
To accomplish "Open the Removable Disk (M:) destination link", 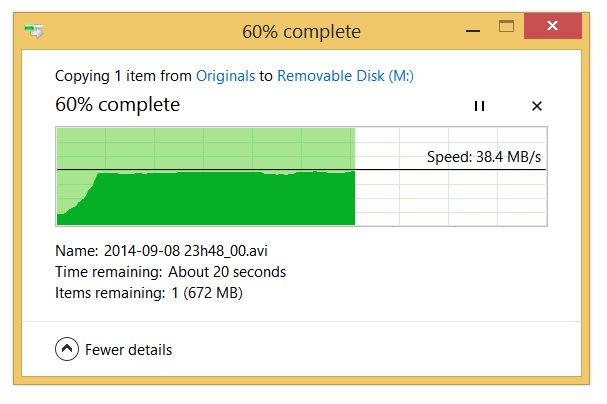I will click(x=345, y=76).
